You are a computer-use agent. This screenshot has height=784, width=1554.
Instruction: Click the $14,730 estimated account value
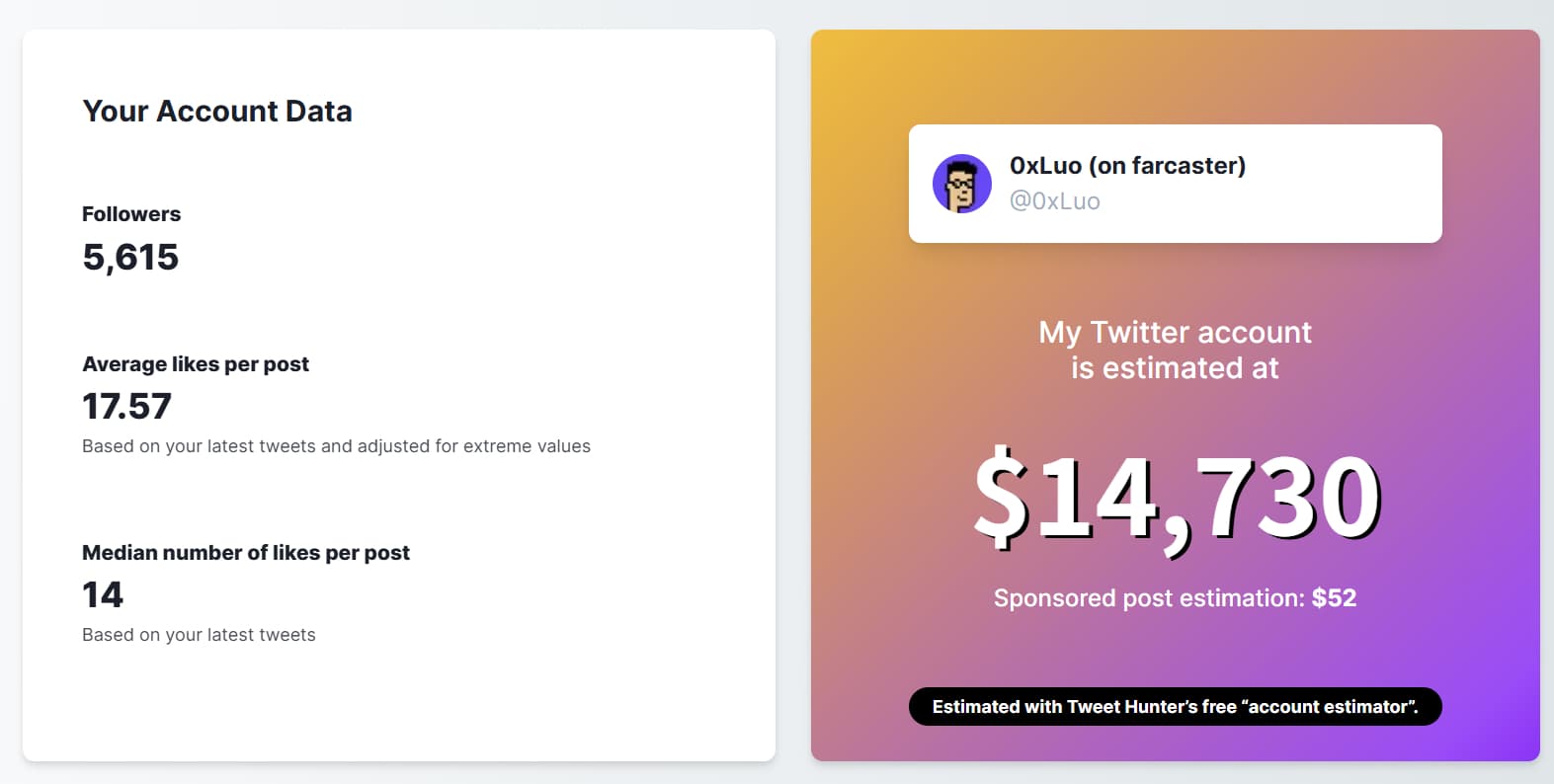click(1176, 496)
